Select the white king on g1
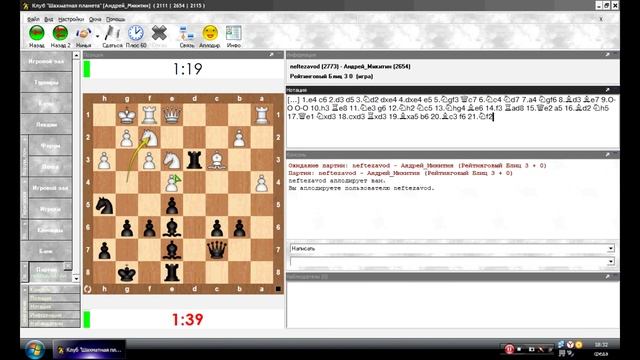 tap(127, 115)
